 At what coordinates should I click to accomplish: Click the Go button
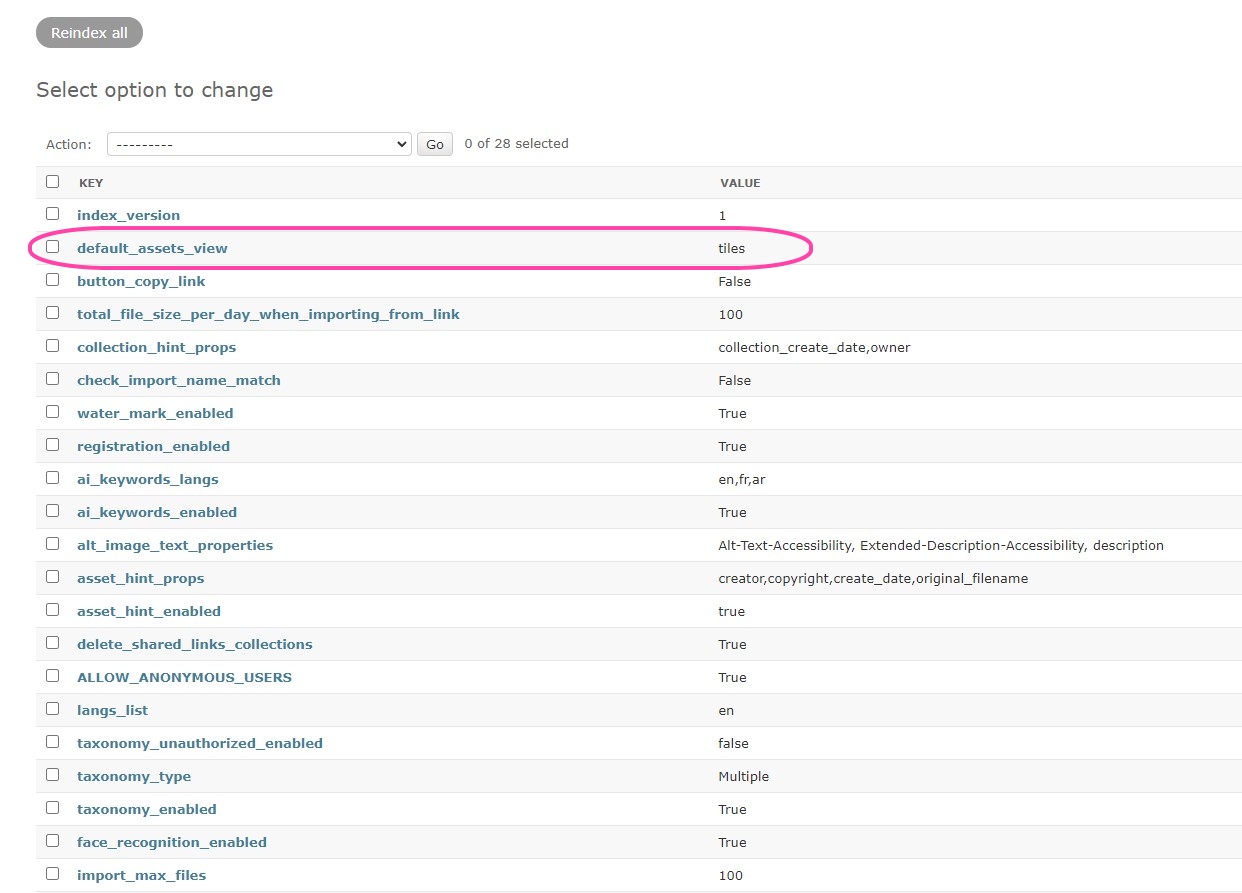coord(435,144)
